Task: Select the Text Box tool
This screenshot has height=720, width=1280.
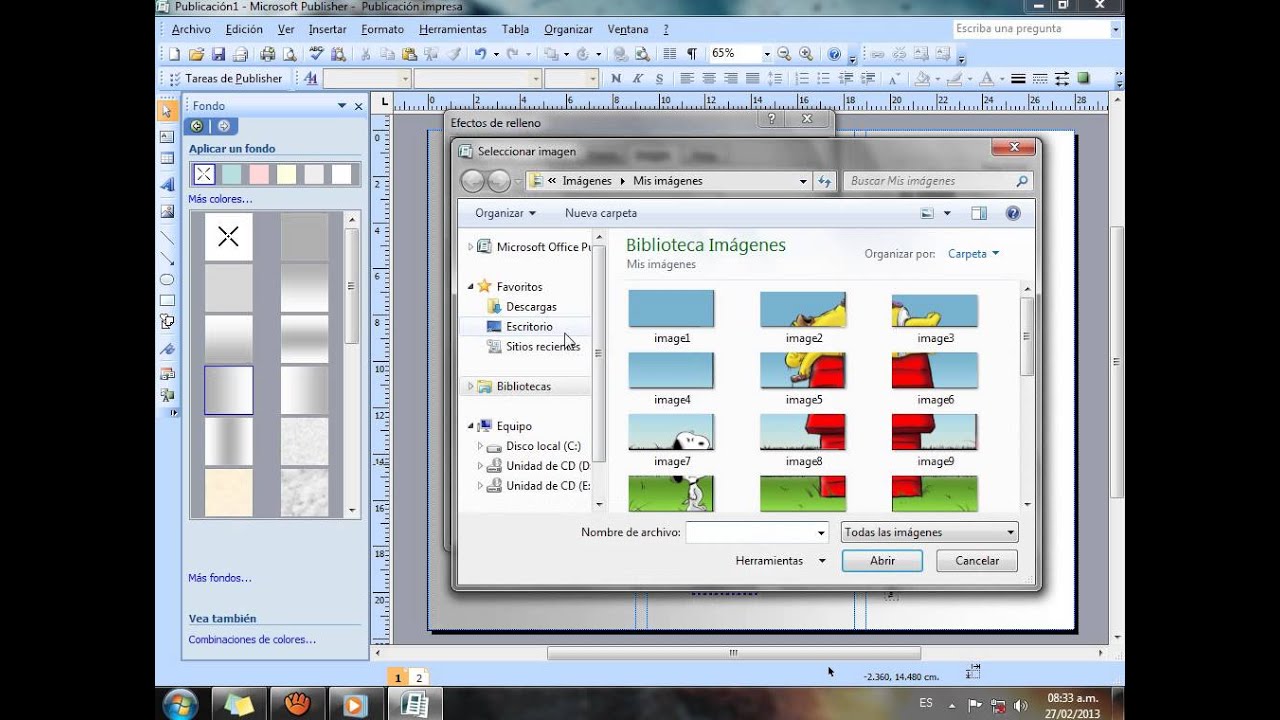Action: pyautogui.click(x=167, y=137)
